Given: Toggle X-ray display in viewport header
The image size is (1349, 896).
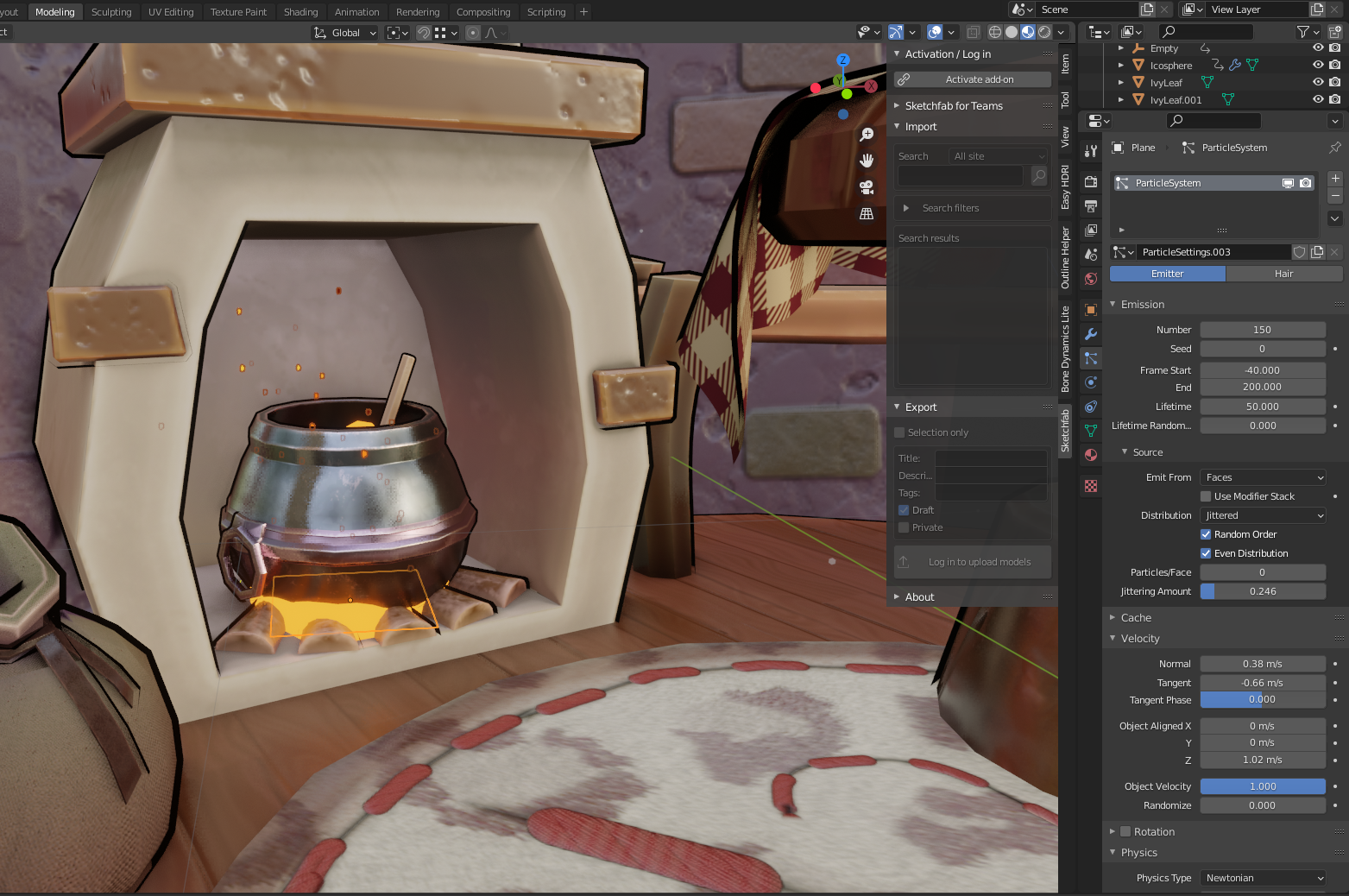Looking at the screenshot, I should point(974,32).
